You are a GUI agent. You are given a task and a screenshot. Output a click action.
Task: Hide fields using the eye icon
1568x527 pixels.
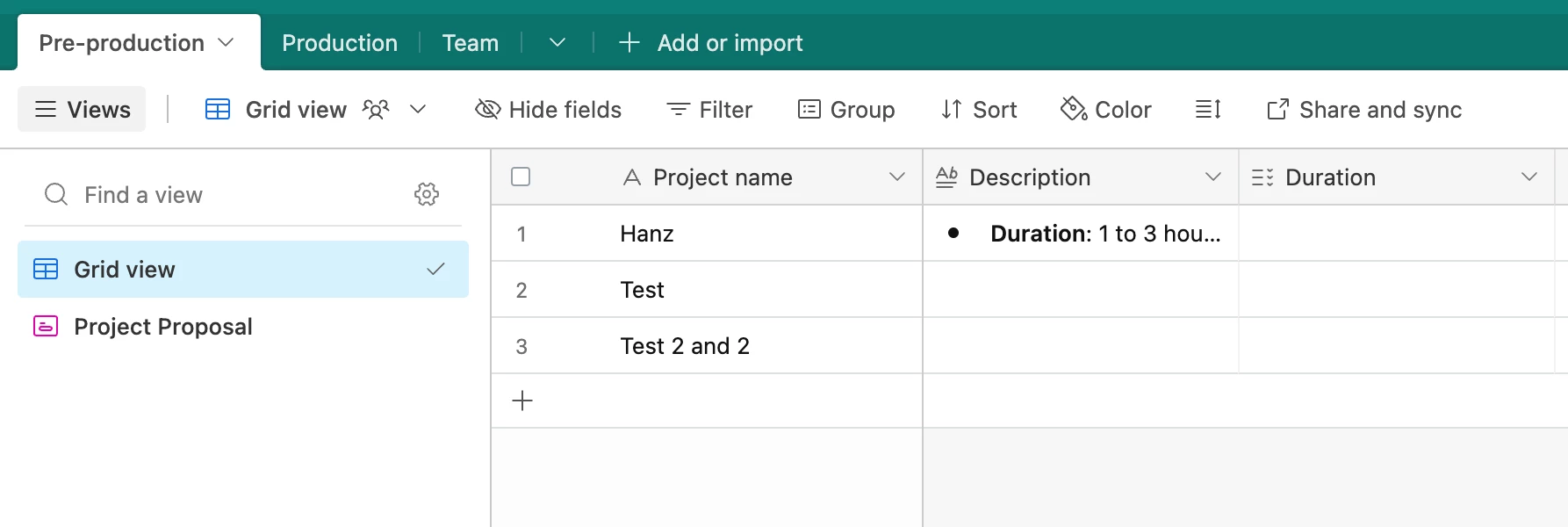coord(487,110)
